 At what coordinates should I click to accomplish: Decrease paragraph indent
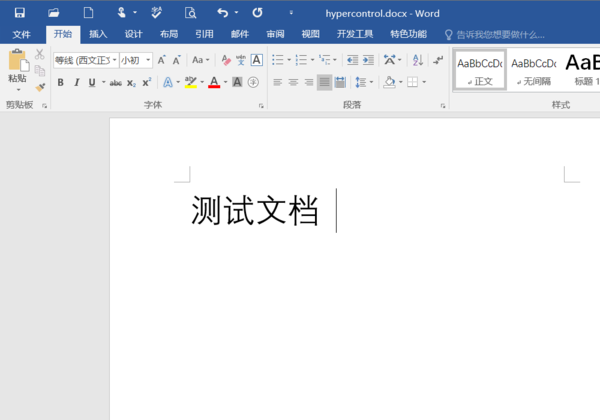(352, 60)
